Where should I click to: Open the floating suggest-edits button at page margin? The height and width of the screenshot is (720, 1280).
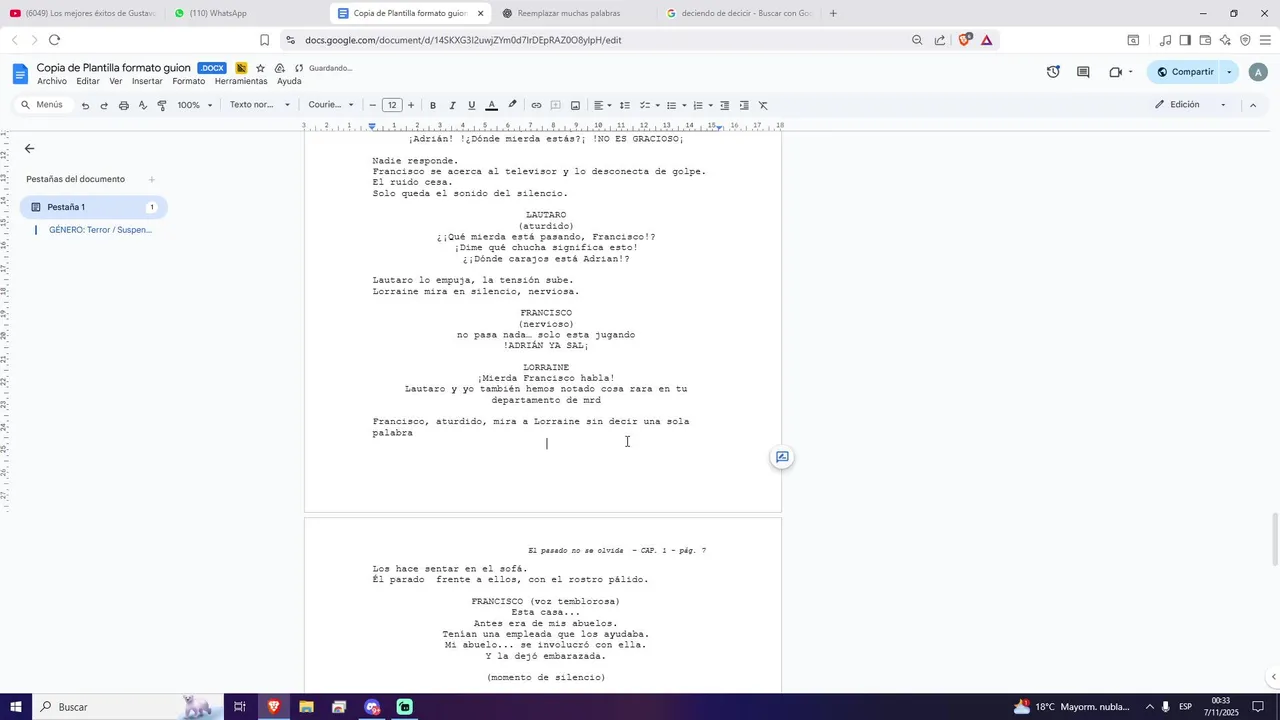pyautogui.click(x=782, y=457)
